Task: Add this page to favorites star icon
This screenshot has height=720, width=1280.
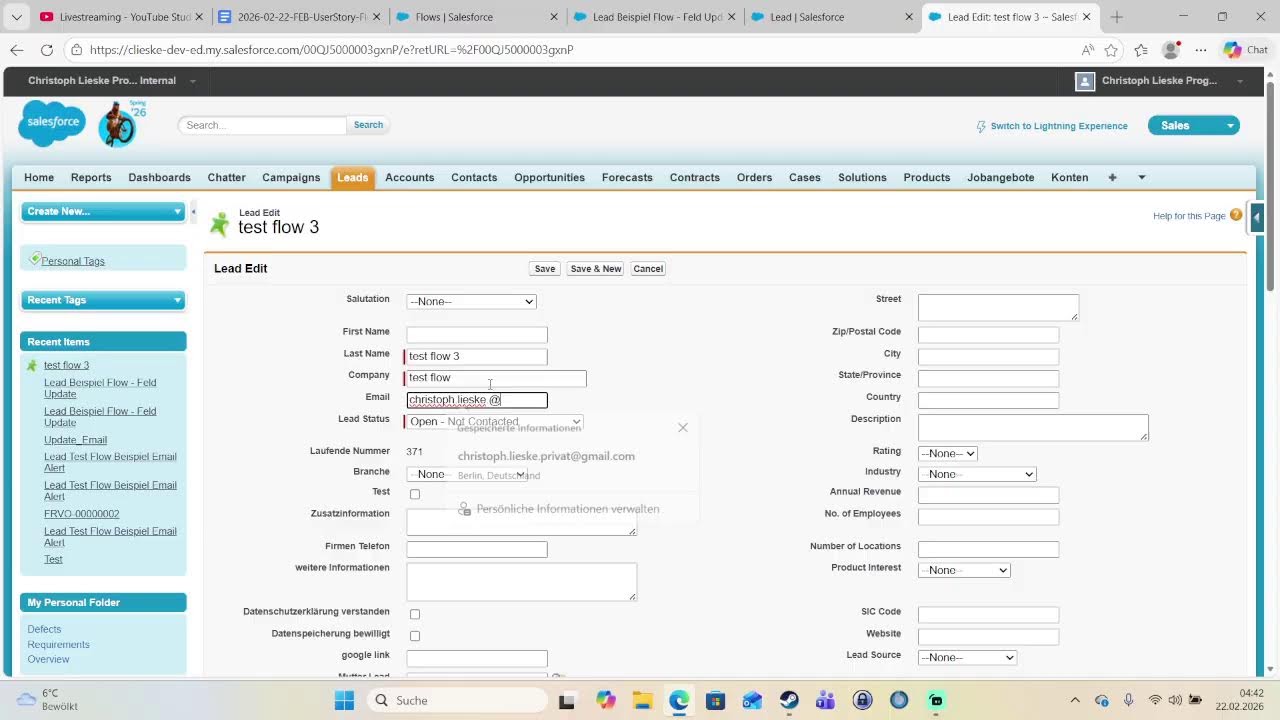Action: point(1111,49)
